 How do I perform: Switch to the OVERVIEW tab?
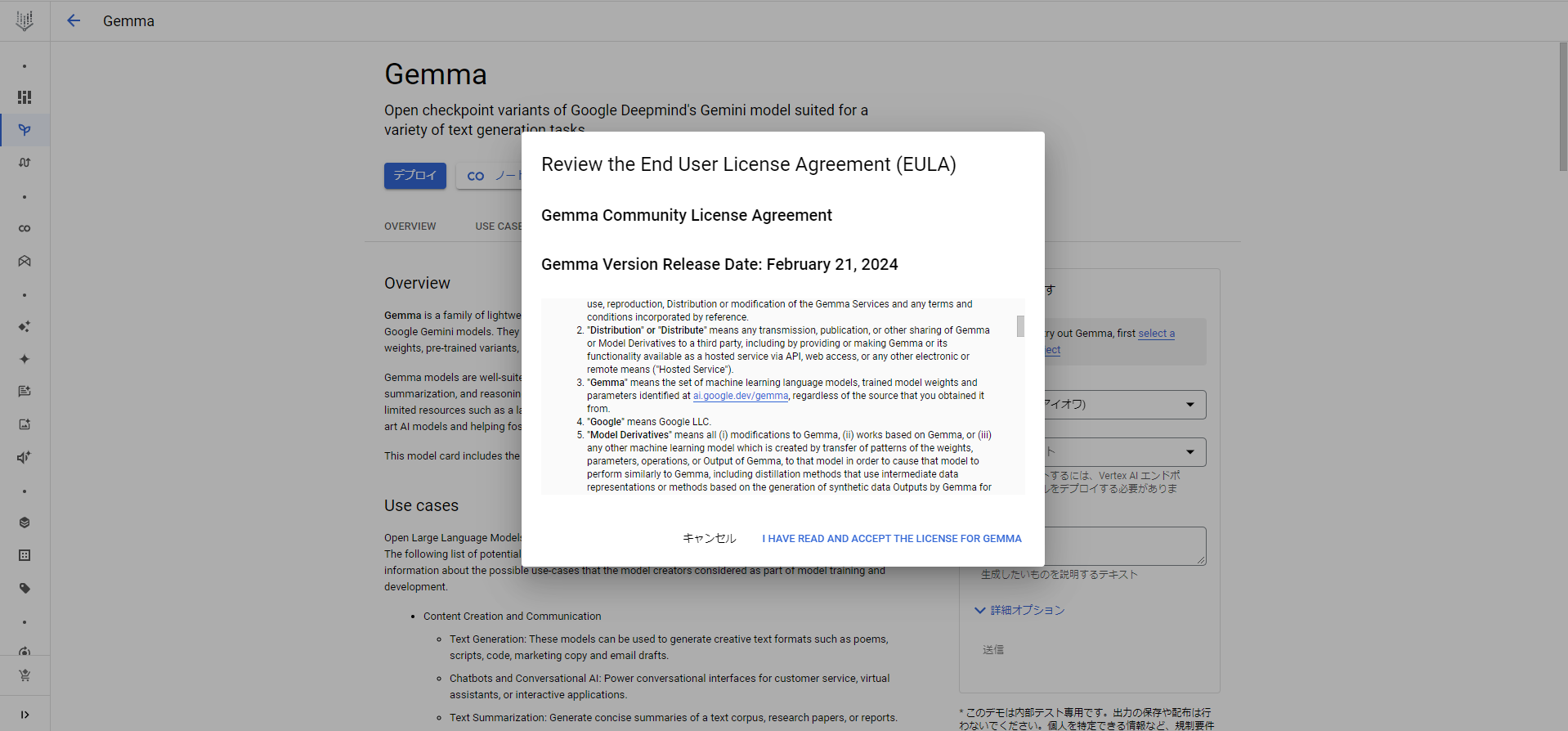click(410, 226)
